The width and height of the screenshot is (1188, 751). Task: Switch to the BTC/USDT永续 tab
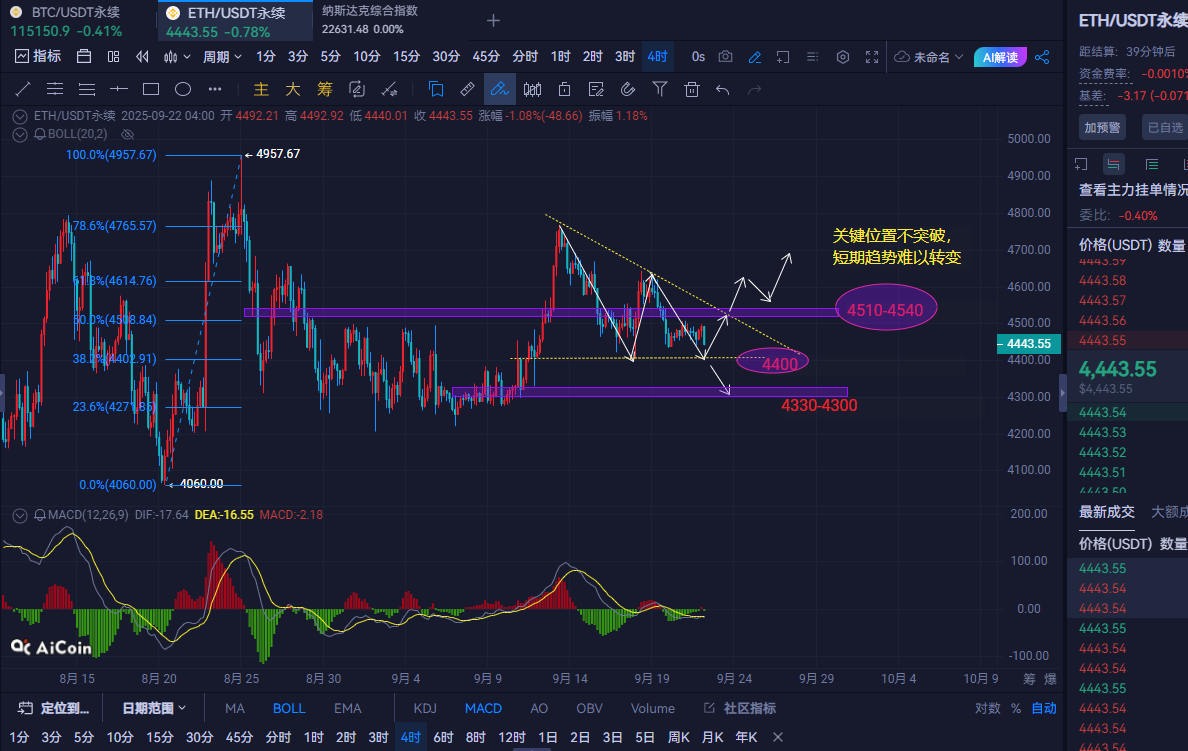[x=76, y=21]
